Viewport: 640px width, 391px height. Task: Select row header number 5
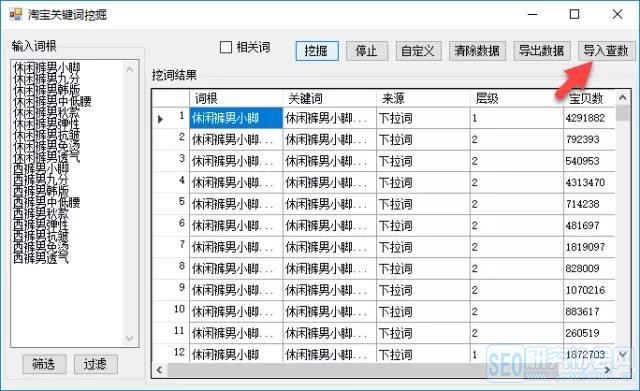coord(171,204)
